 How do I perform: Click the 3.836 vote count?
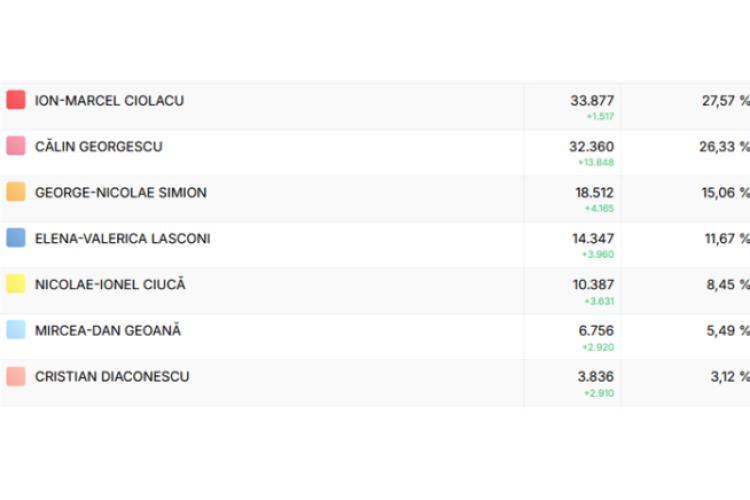[x=596, y=377]
